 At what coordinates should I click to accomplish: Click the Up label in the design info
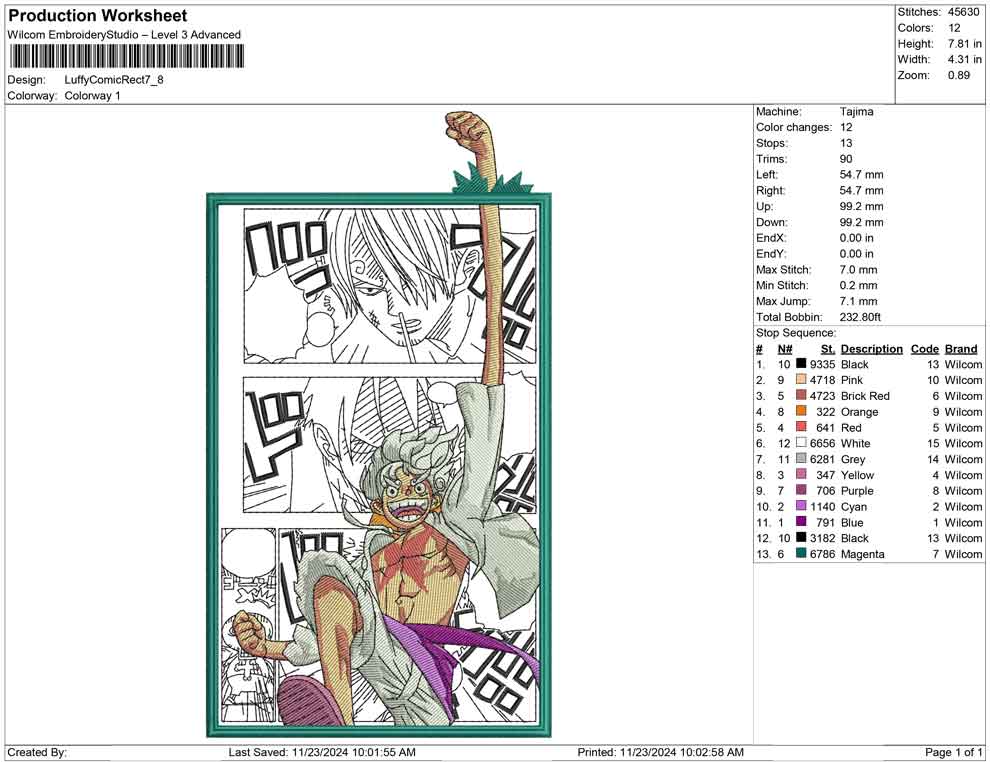click(x=764, y=206)
